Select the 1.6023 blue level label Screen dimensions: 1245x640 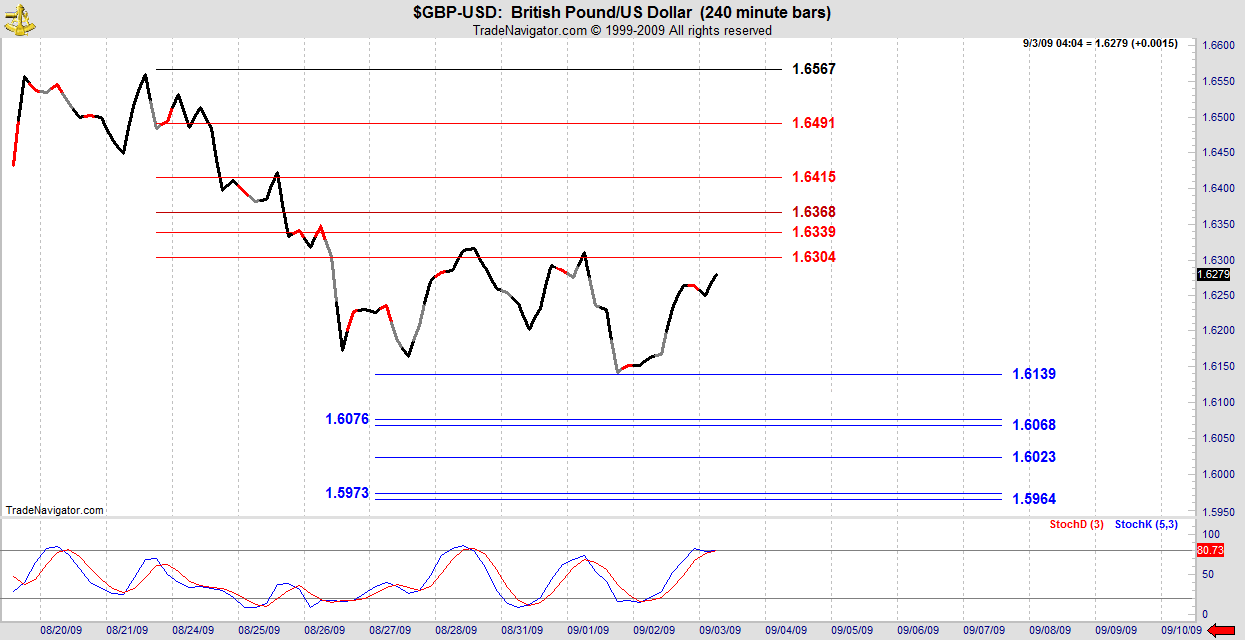[x=1033, y=457]
